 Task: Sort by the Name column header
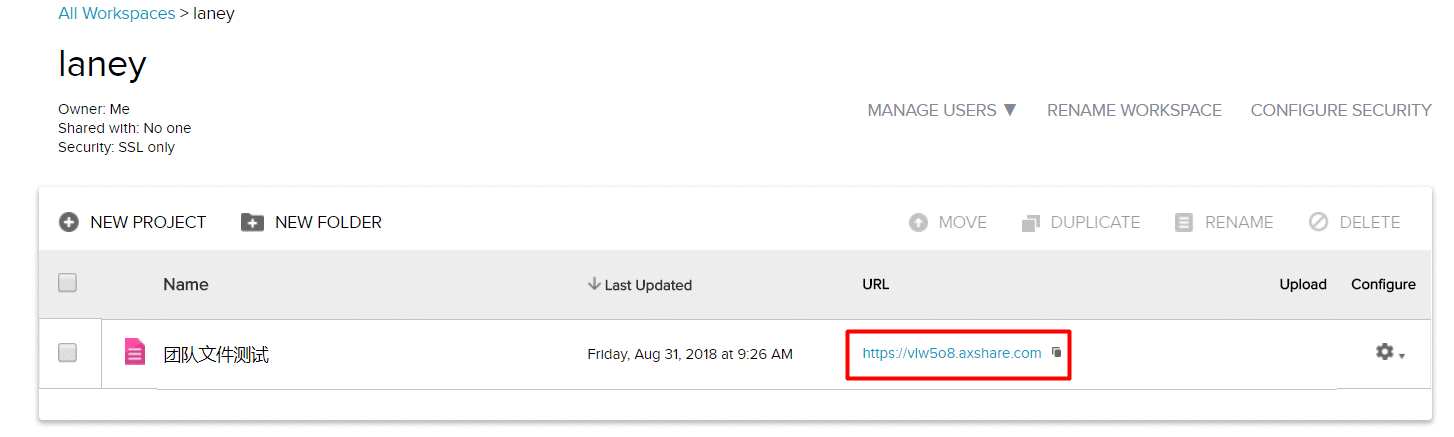(x=186, y=284)
